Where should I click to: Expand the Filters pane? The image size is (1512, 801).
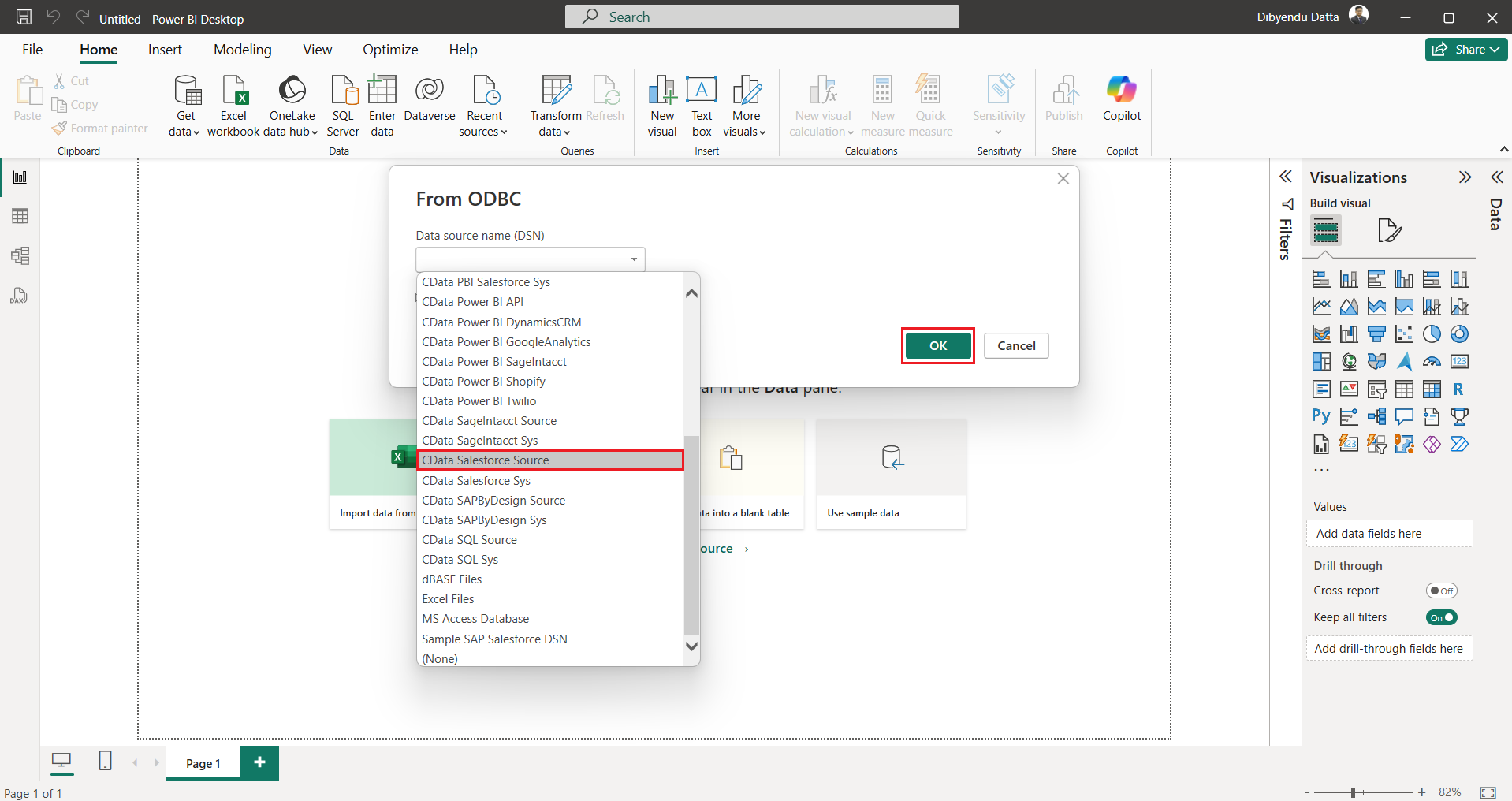pyautogui.click(x=1286, y=177)
